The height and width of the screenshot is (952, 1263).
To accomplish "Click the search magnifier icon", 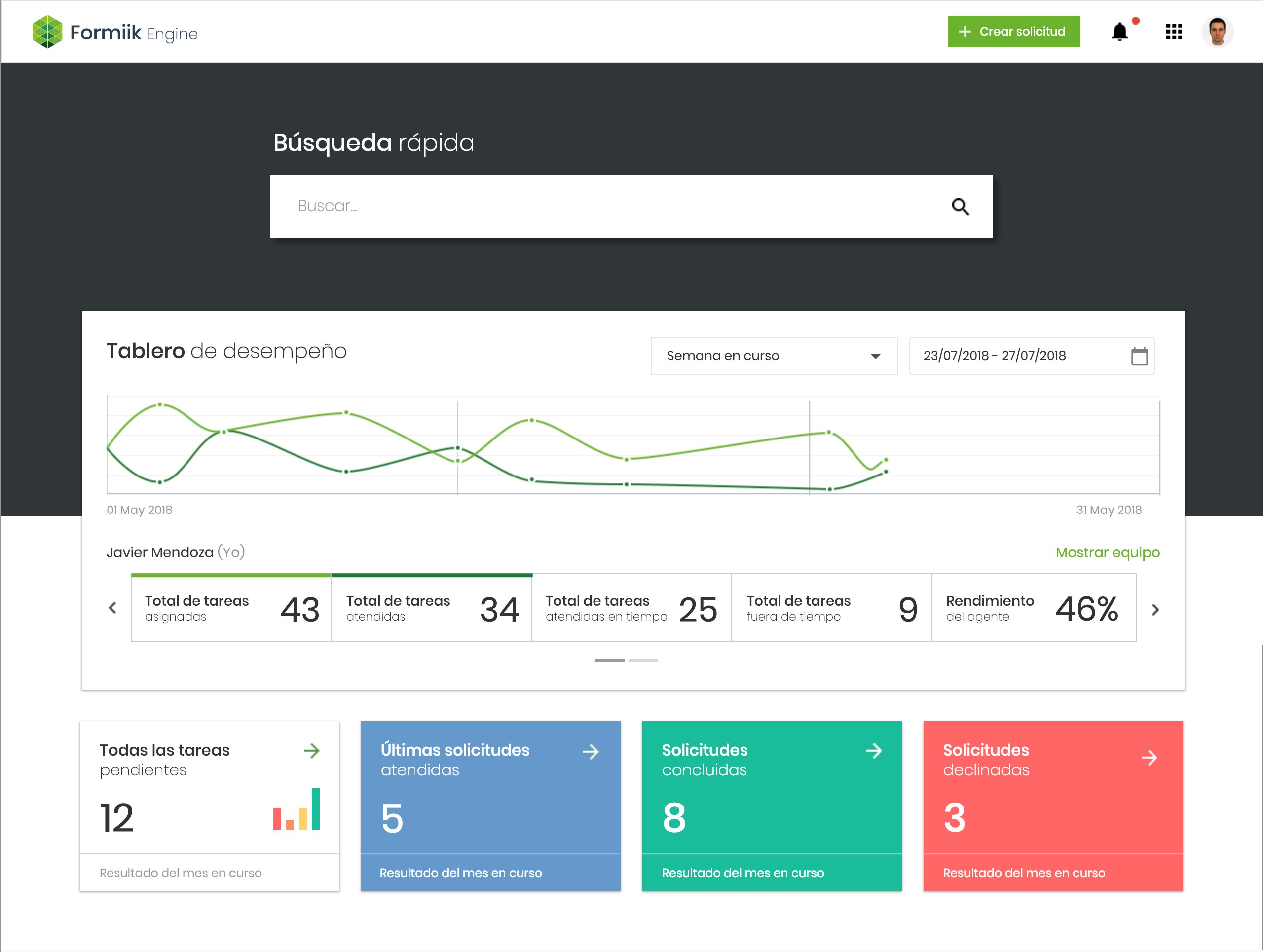I will click(960, 207).
